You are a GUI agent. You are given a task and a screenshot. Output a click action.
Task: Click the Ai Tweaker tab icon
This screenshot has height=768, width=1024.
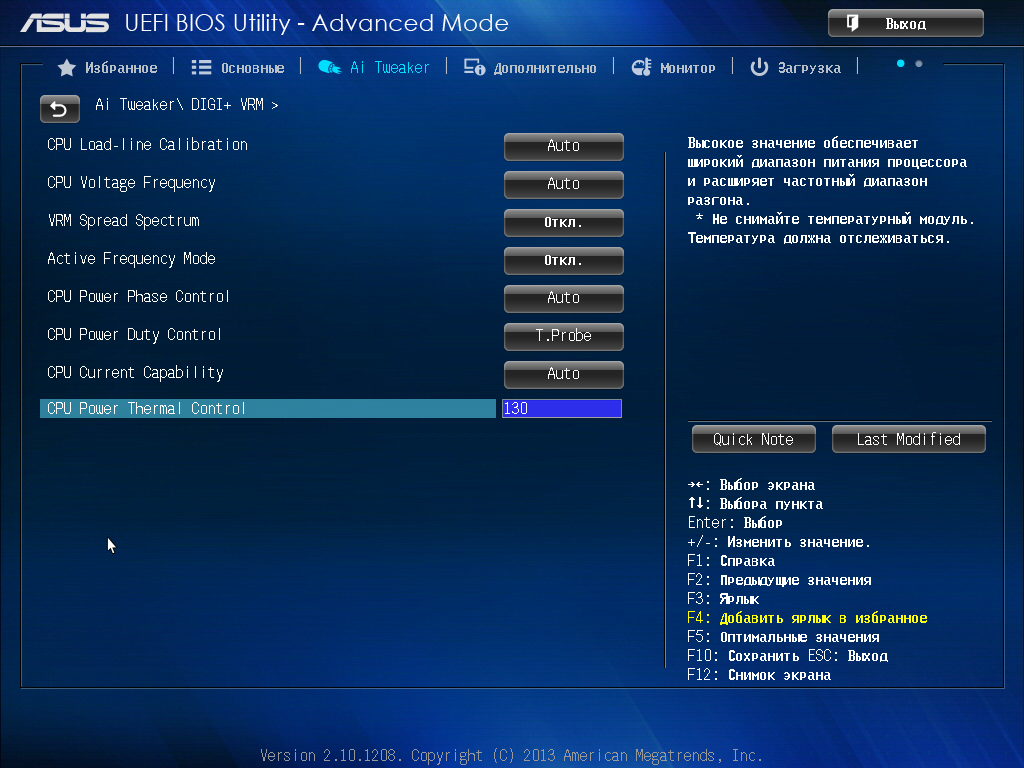[329, 67]
